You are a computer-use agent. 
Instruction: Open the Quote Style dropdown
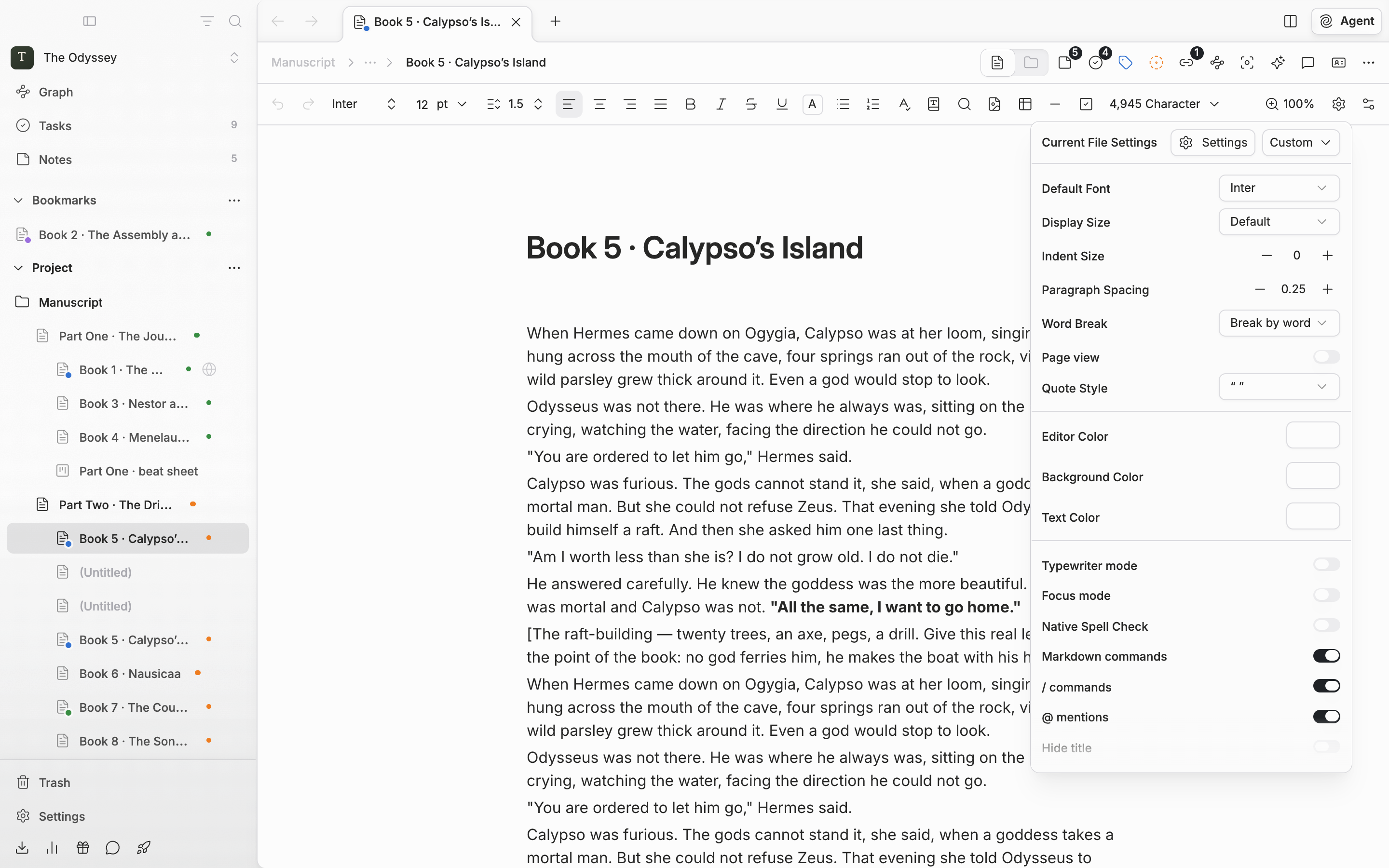1279,387
